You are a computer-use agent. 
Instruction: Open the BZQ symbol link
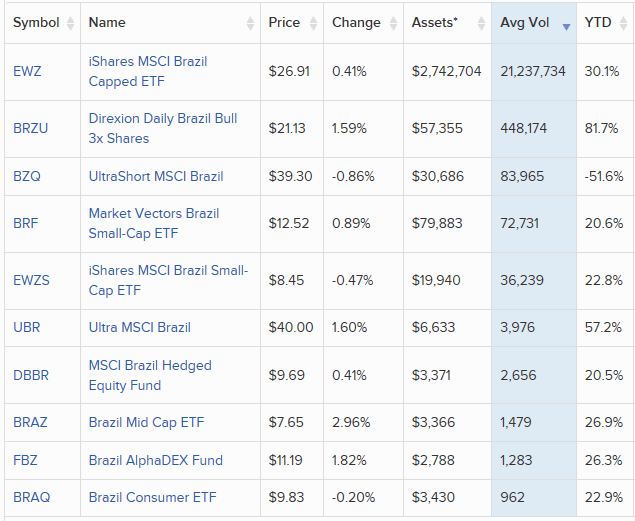(x=27, y=176)
